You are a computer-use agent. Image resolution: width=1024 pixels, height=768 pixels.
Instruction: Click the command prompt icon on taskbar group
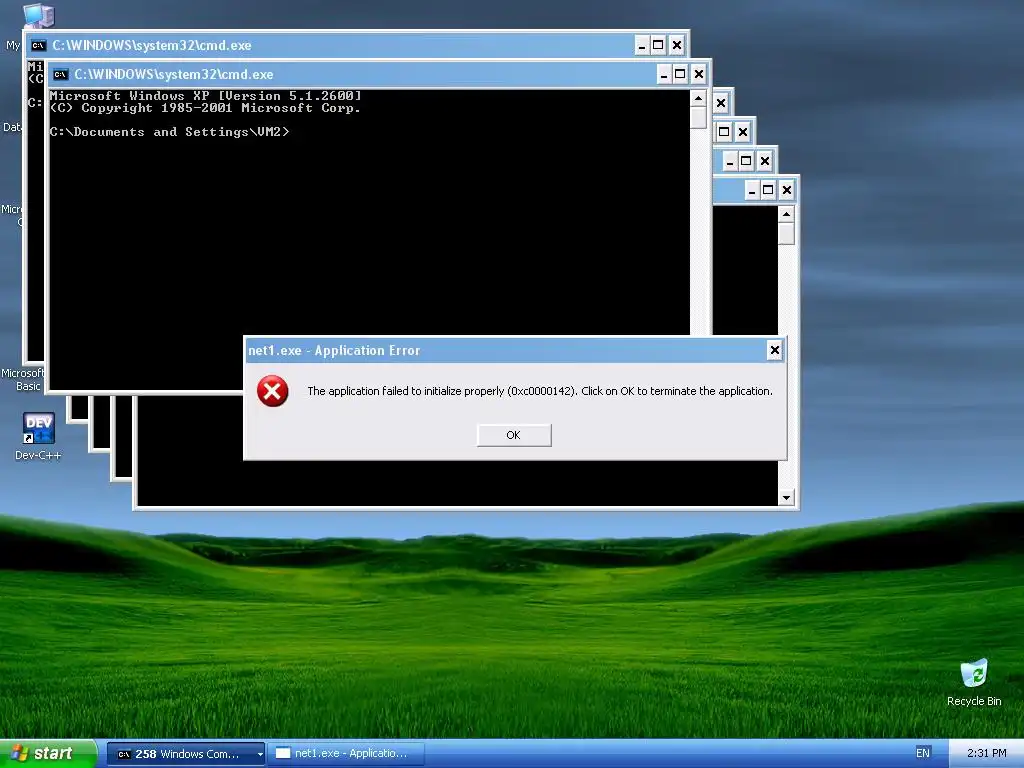click(124, 754)
